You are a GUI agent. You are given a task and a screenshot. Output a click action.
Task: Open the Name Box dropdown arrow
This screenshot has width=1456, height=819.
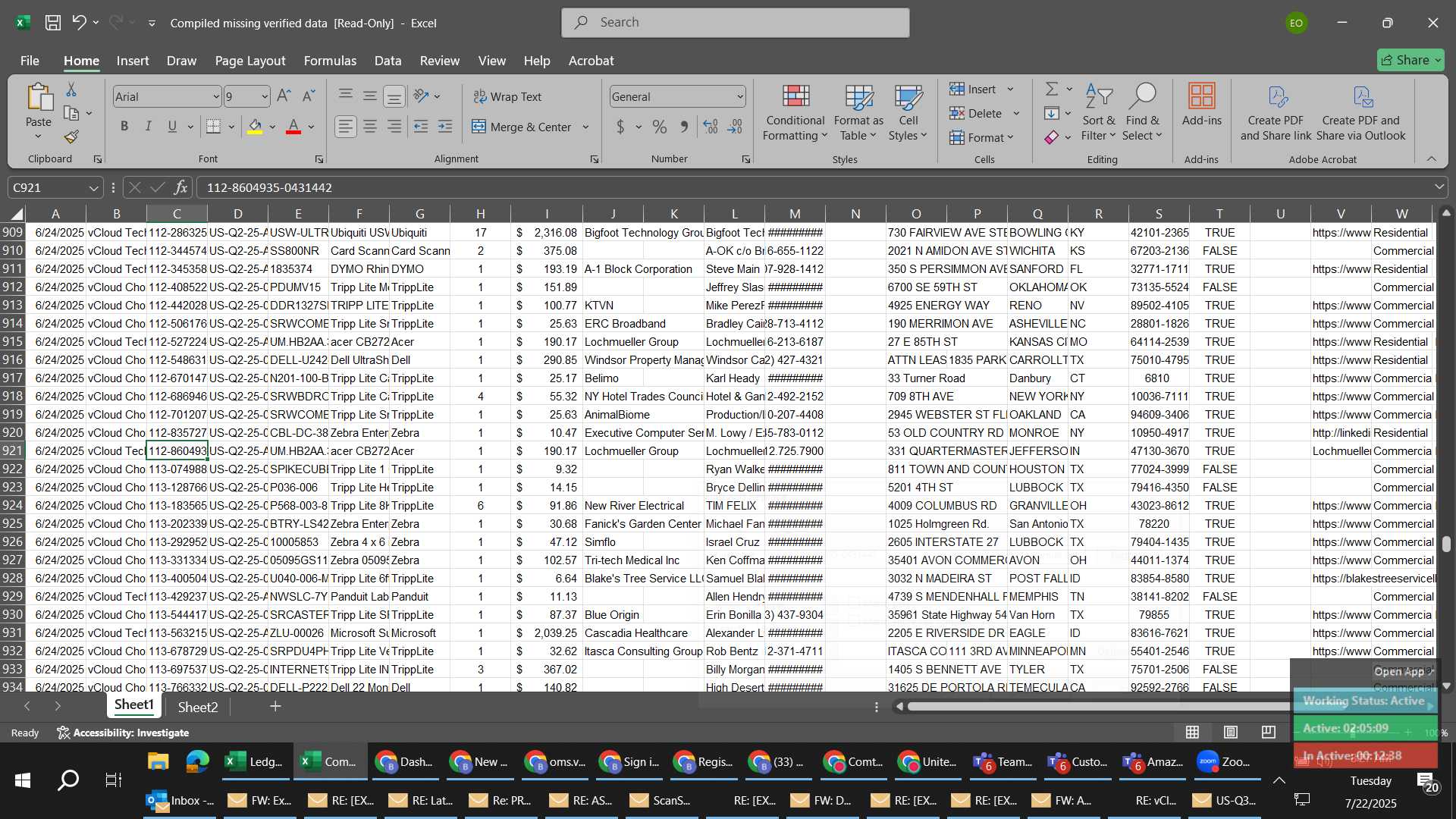[93, 187]
